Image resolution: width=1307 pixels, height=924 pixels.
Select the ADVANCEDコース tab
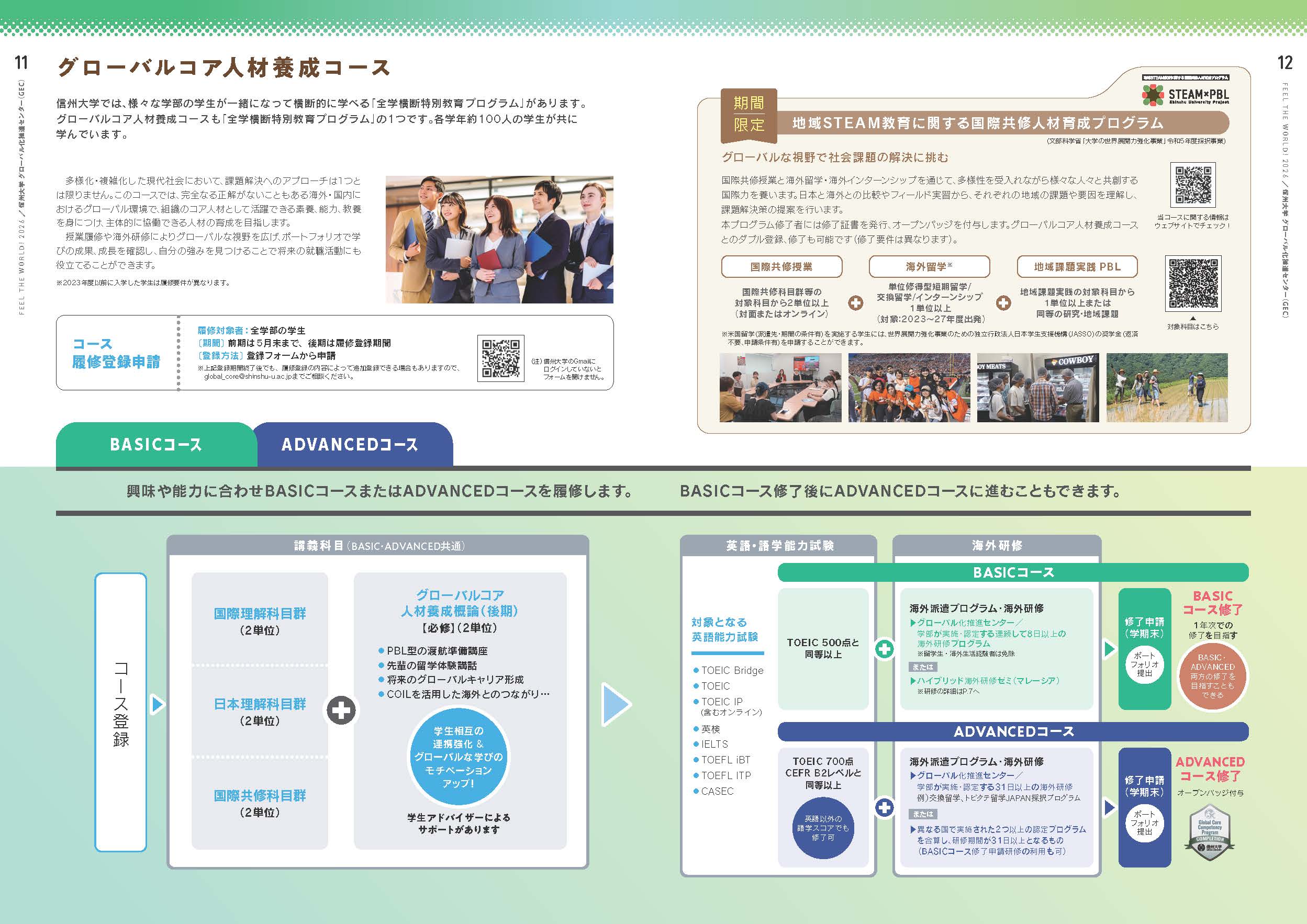pyautogui.click(x=350, y=444)
